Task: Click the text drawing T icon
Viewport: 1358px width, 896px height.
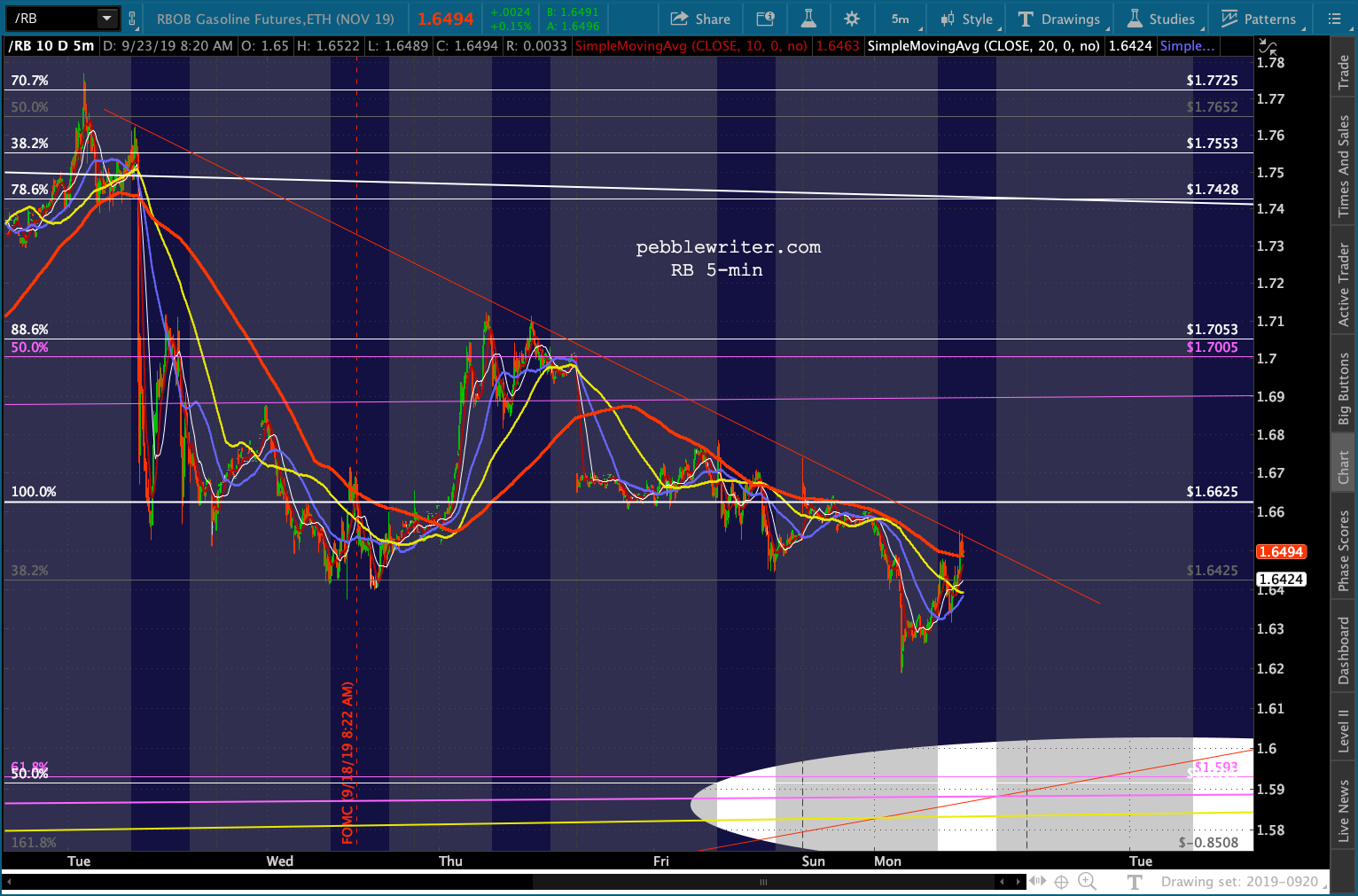Action: [1135, 881]
